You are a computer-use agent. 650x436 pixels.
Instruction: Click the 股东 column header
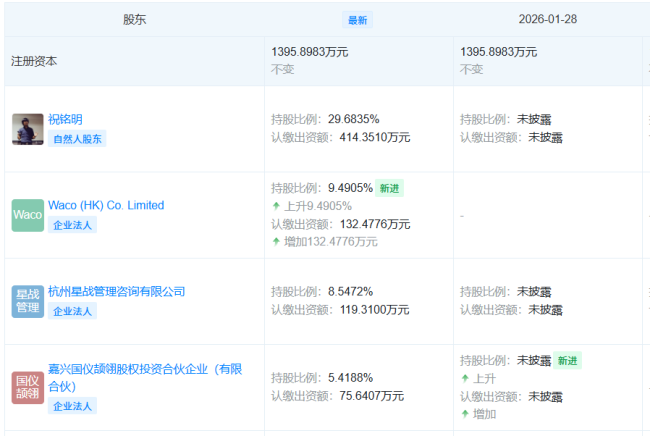coord(134,19)
